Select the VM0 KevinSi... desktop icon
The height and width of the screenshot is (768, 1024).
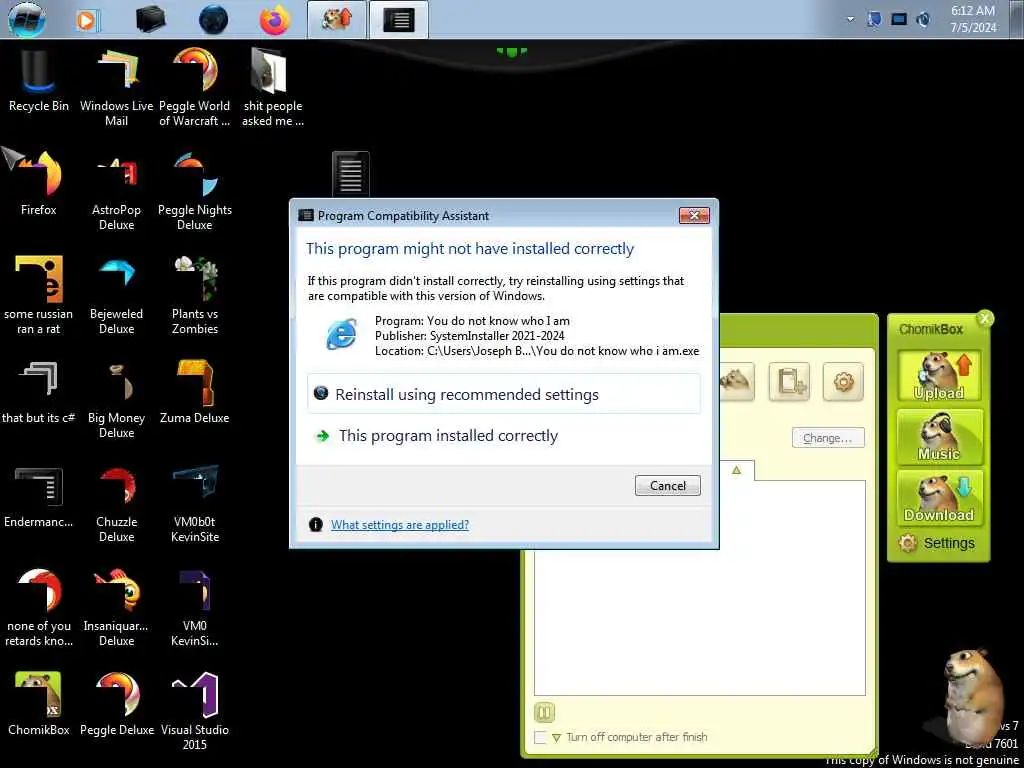click(x=195, y=607)
